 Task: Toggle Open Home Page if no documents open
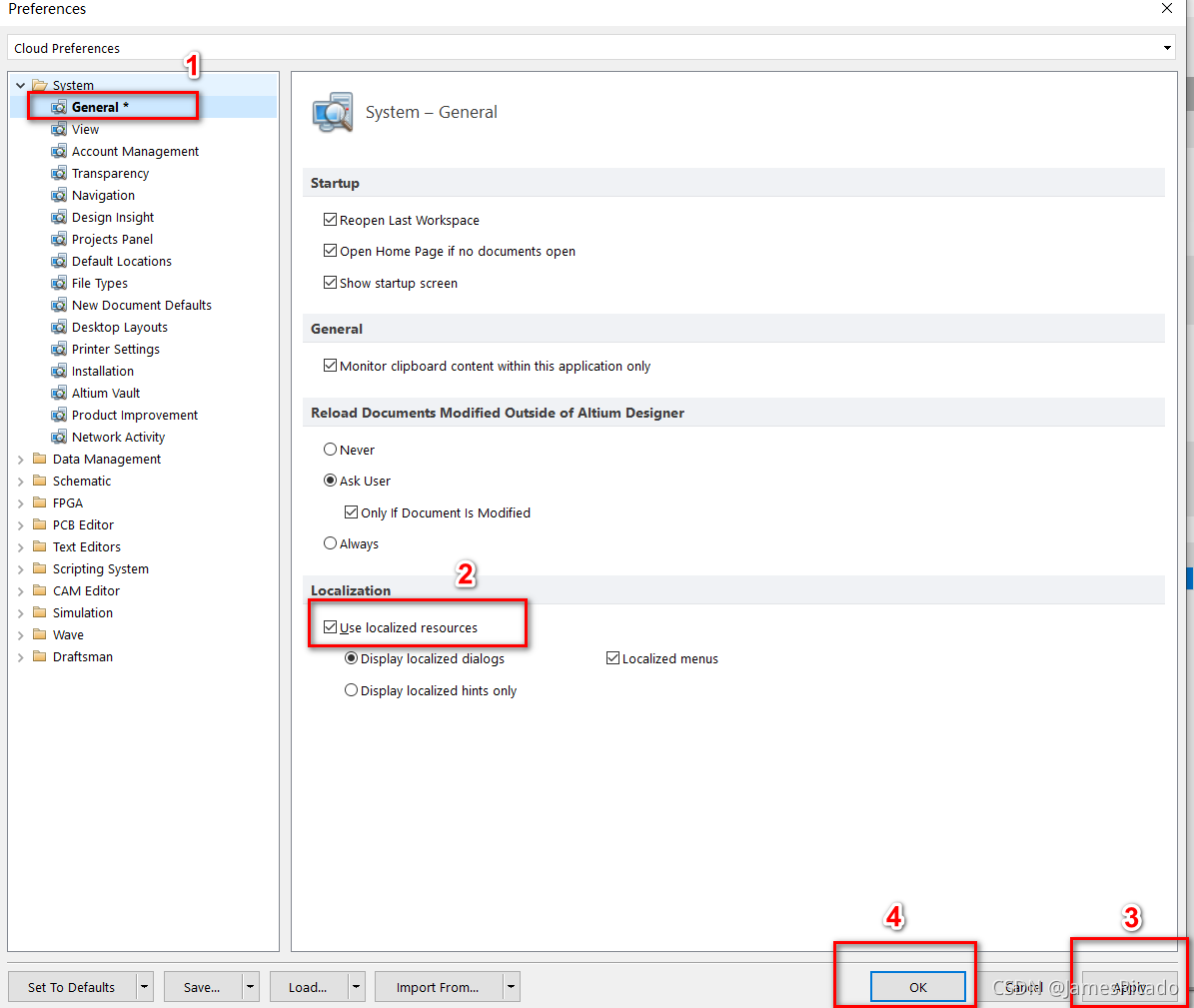(x=330, y=251)
